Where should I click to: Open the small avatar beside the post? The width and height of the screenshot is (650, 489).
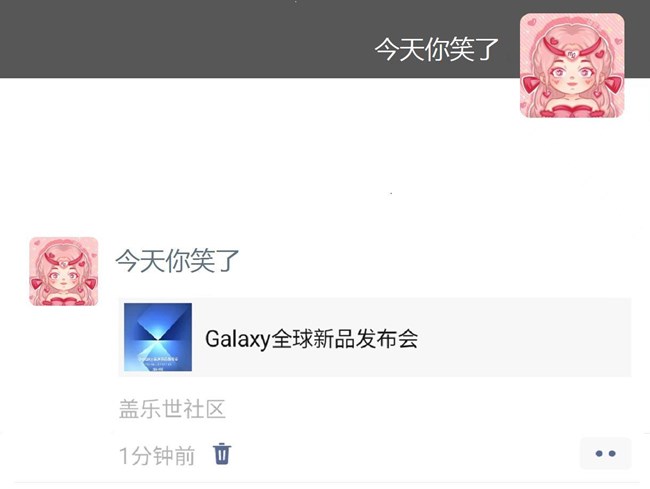tap(63, 271)
